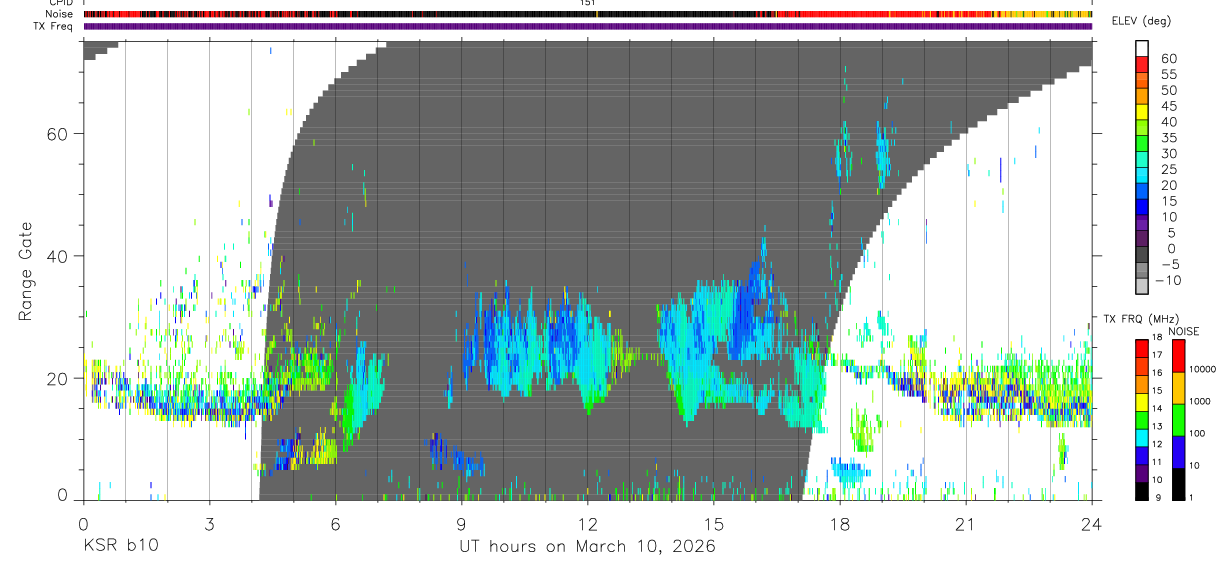This screenshot has width=1228, height=567.
Task: Click the '21' tick on UT hours axis
Action: point(966,523)
